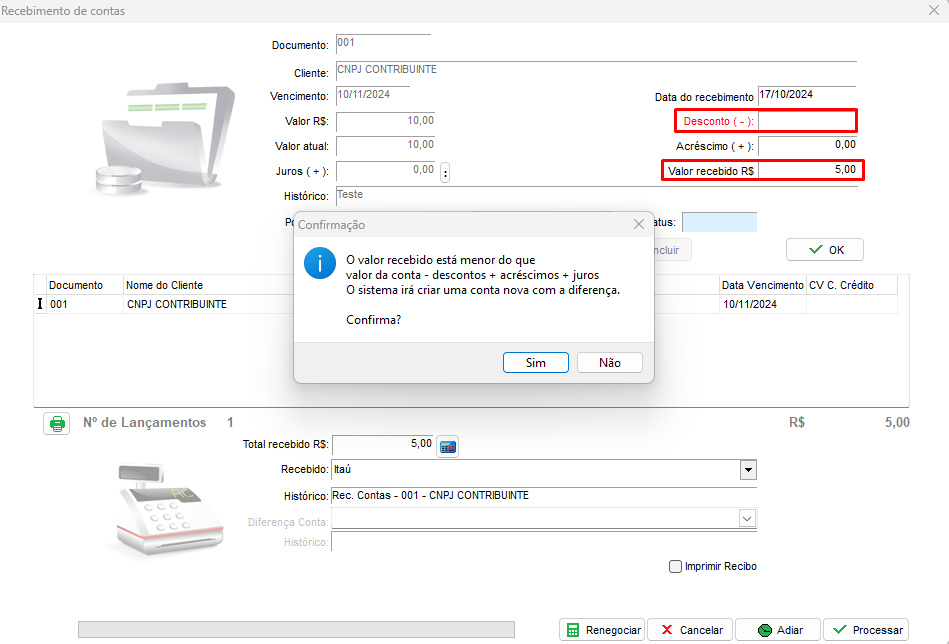
Task: Click the cash register image
Action: click(165, 509)
